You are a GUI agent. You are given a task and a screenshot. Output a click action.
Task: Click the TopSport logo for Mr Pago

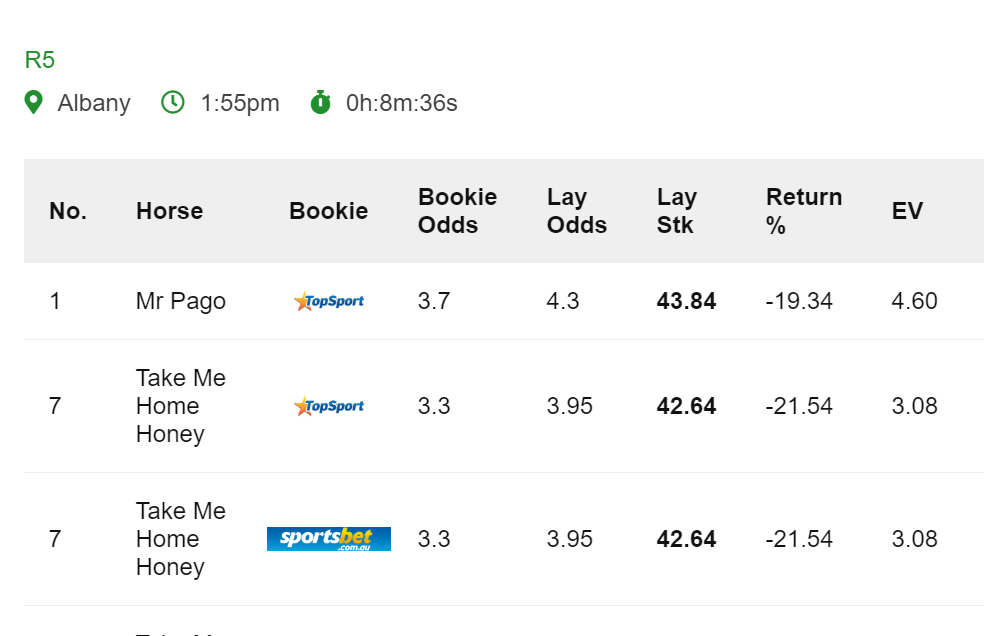click(329, 301)
